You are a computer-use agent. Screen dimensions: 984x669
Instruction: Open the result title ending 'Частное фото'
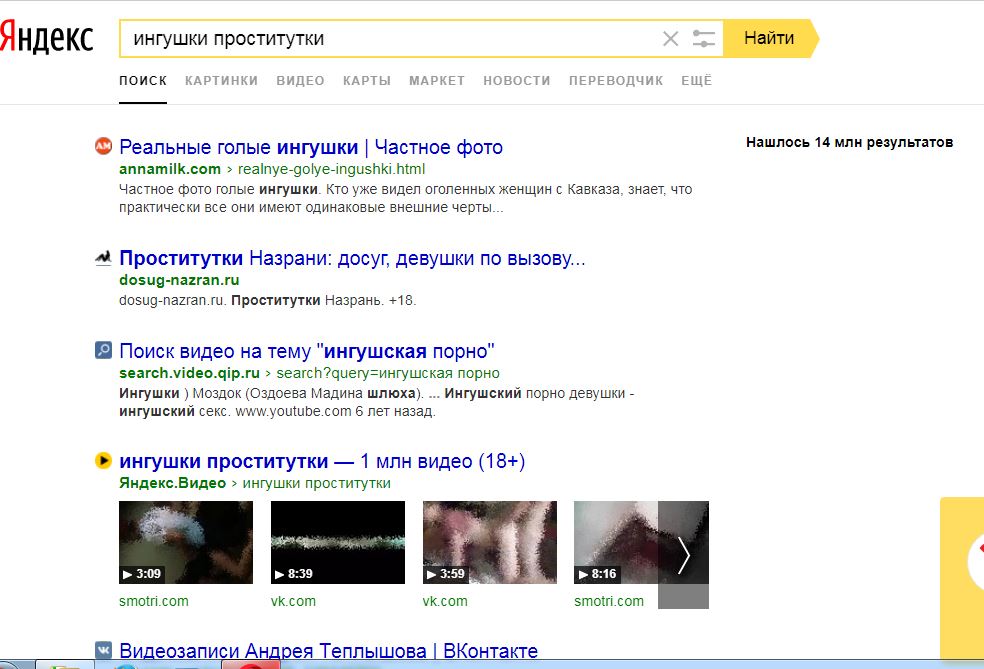311,147
